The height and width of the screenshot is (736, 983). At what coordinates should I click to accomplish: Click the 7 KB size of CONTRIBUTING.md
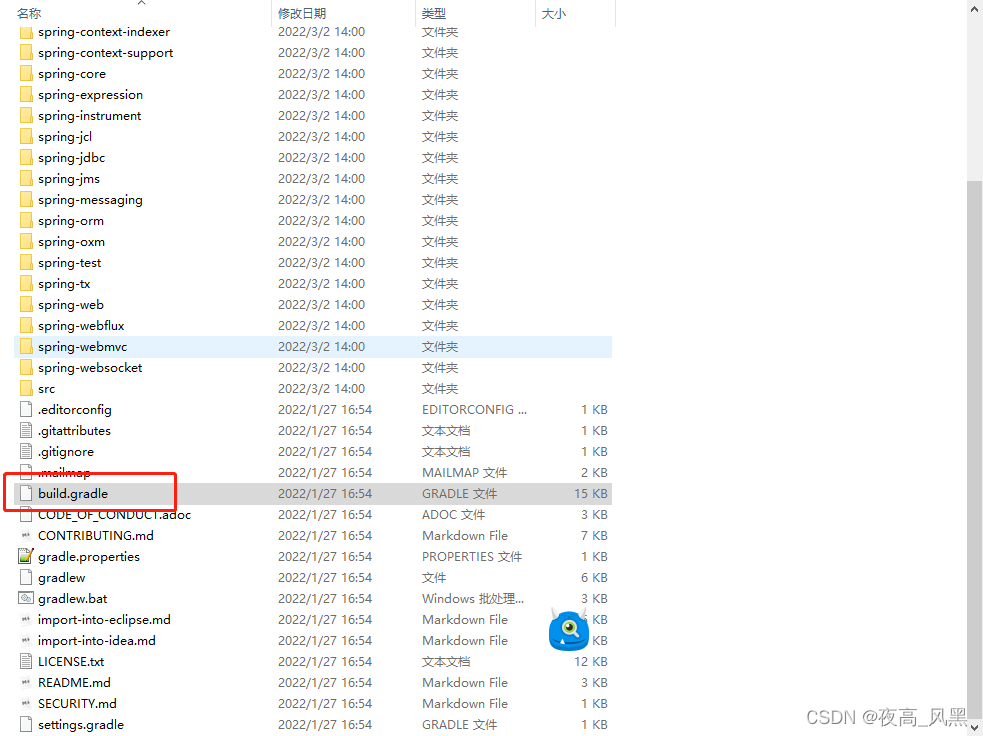(x=594, y=535)
